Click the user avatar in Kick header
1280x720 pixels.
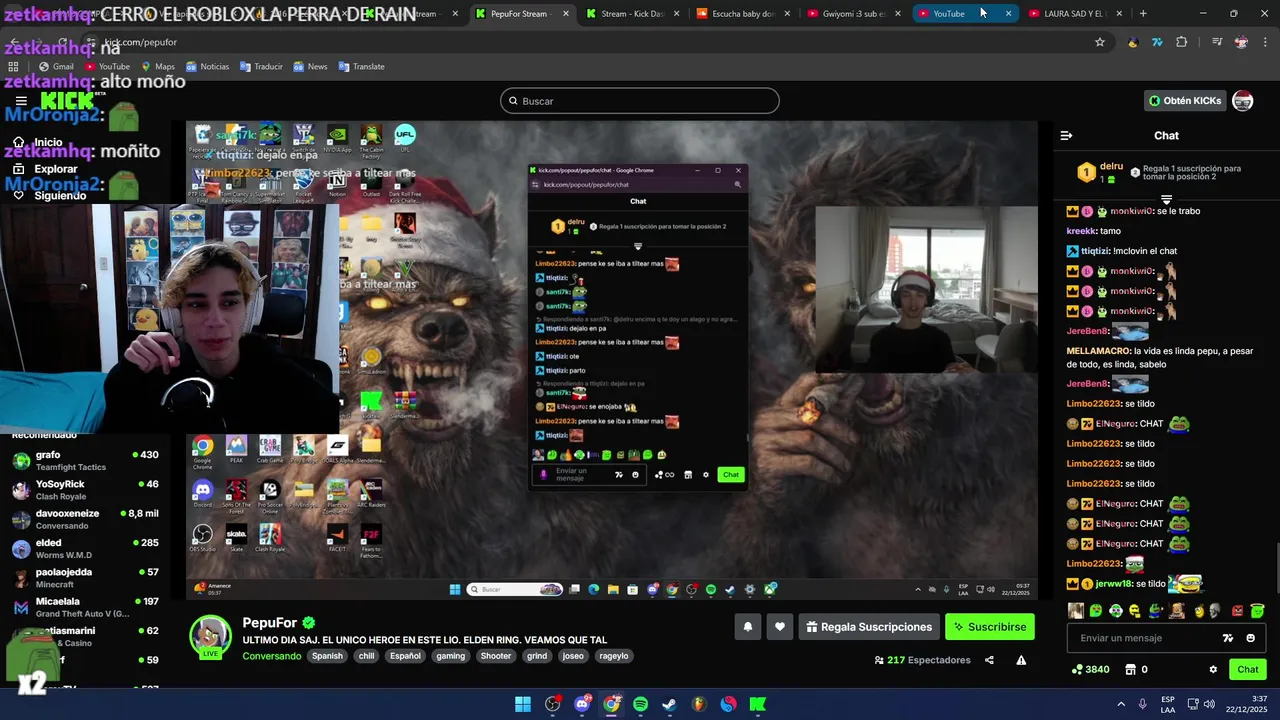(1242, 101)
